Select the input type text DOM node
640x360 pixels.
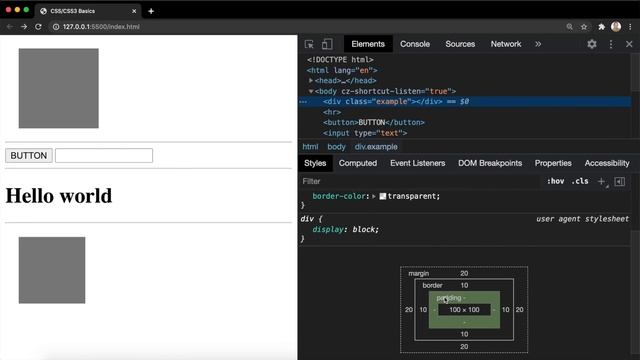pyautogui.click(x=365, y=133)
